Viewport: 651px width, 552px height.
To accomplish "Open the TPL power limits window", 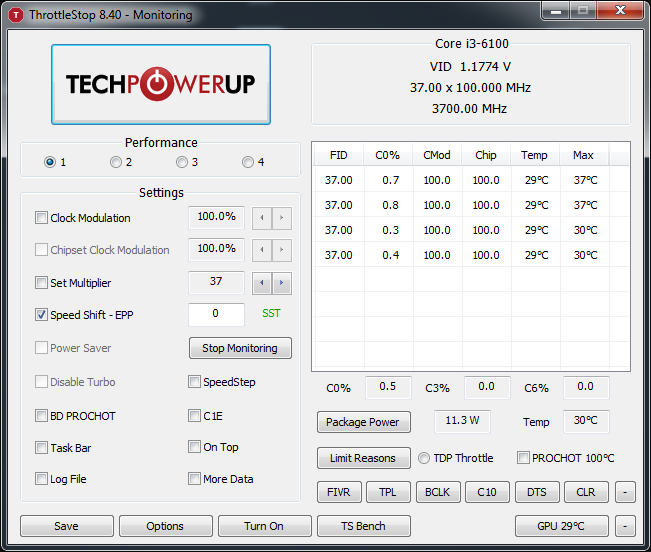I will click(x=388, y=492).
